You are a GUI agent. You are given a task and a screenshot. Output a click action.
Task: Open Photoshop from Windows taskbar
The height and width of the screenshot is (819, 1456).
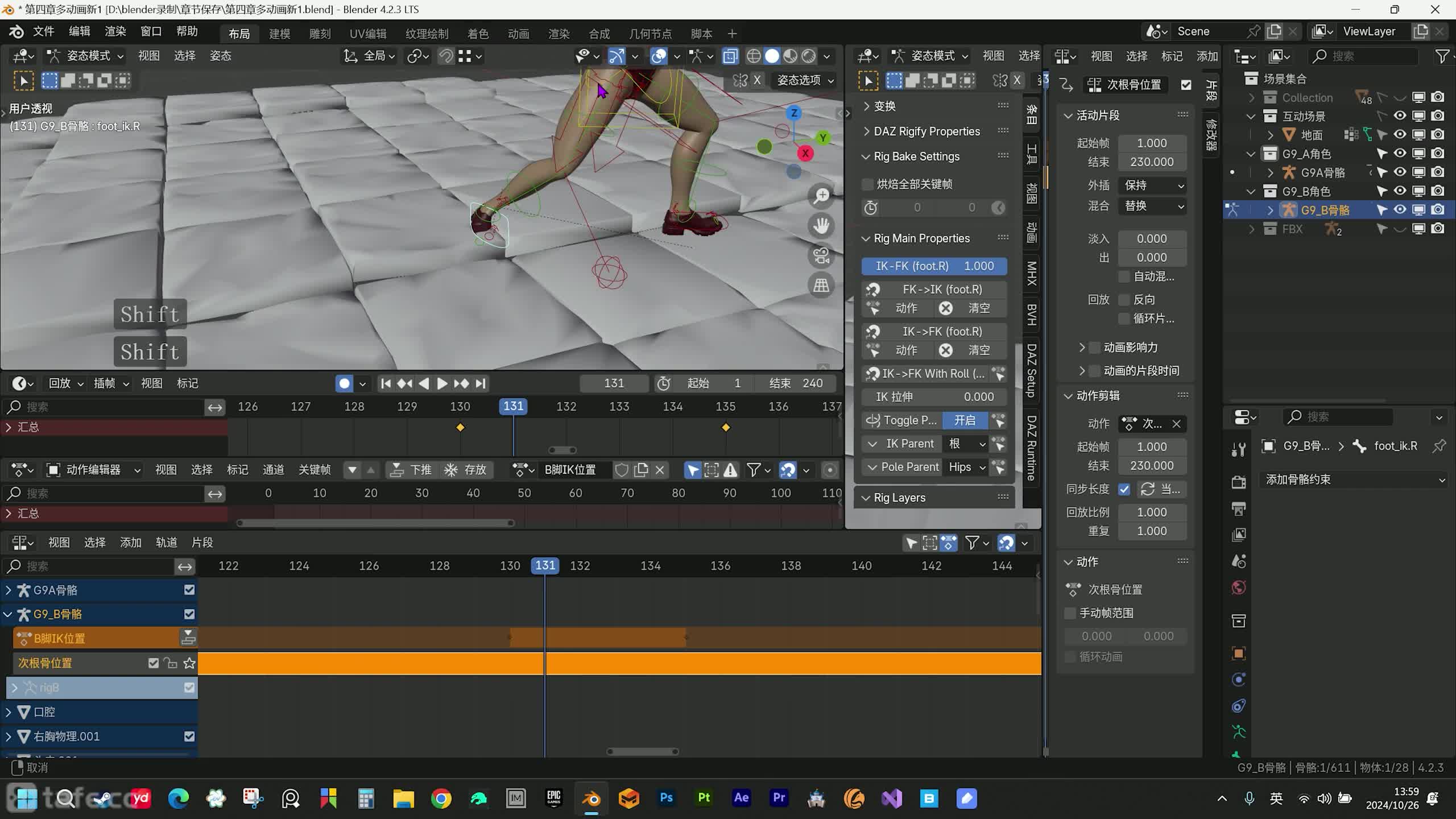[x=666, y=799]
